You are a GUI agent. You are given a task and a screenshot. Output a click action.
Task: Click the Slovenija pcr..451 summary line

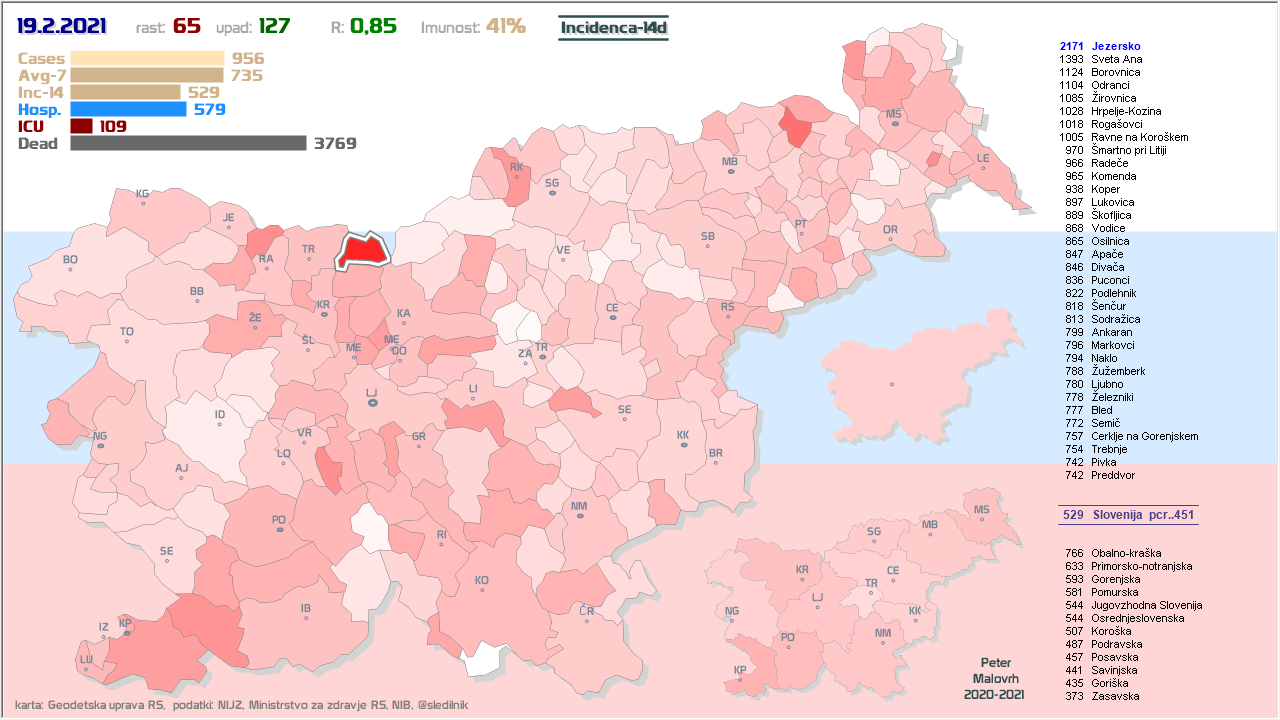[x=1128, y=515]
